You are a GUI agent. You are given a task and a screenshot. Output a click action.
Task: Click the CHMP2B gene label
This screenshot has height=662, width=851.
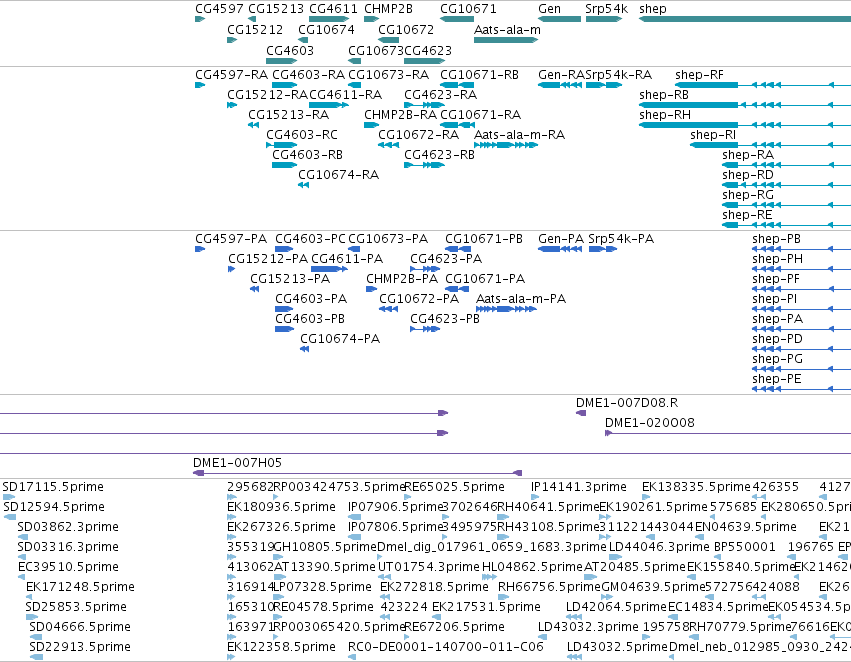388,9
